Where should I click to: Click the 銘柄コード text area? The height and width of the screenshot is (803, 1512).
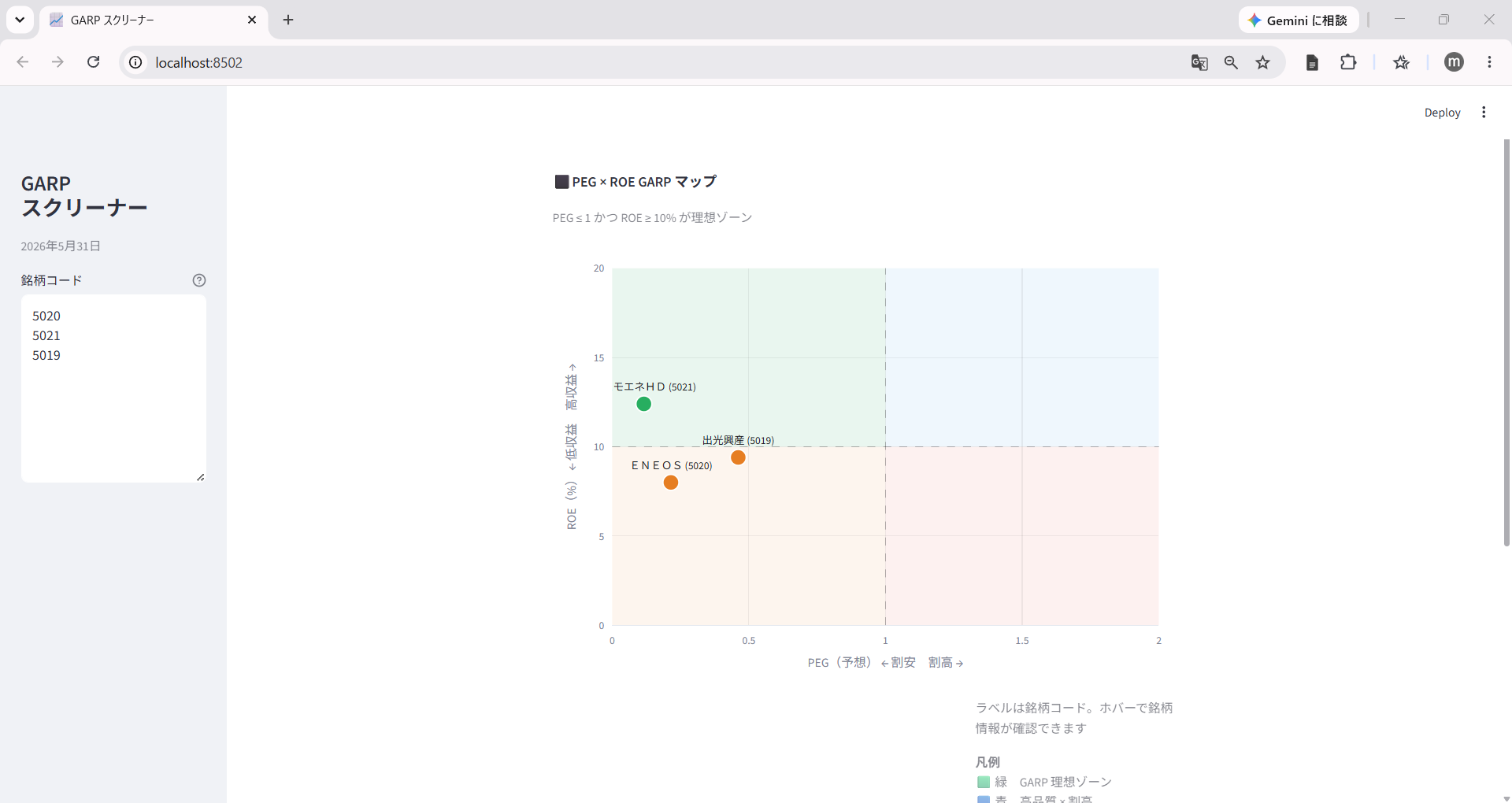tap(113, 388)
